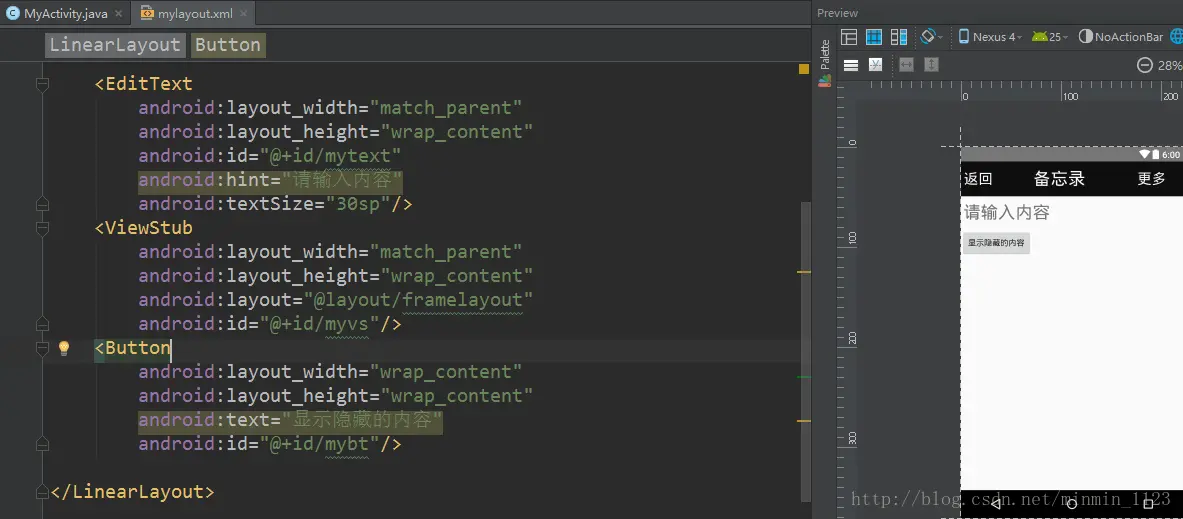Collapse fold marker at EditText textSize line

pyautogui.click(x=42, y=204)
